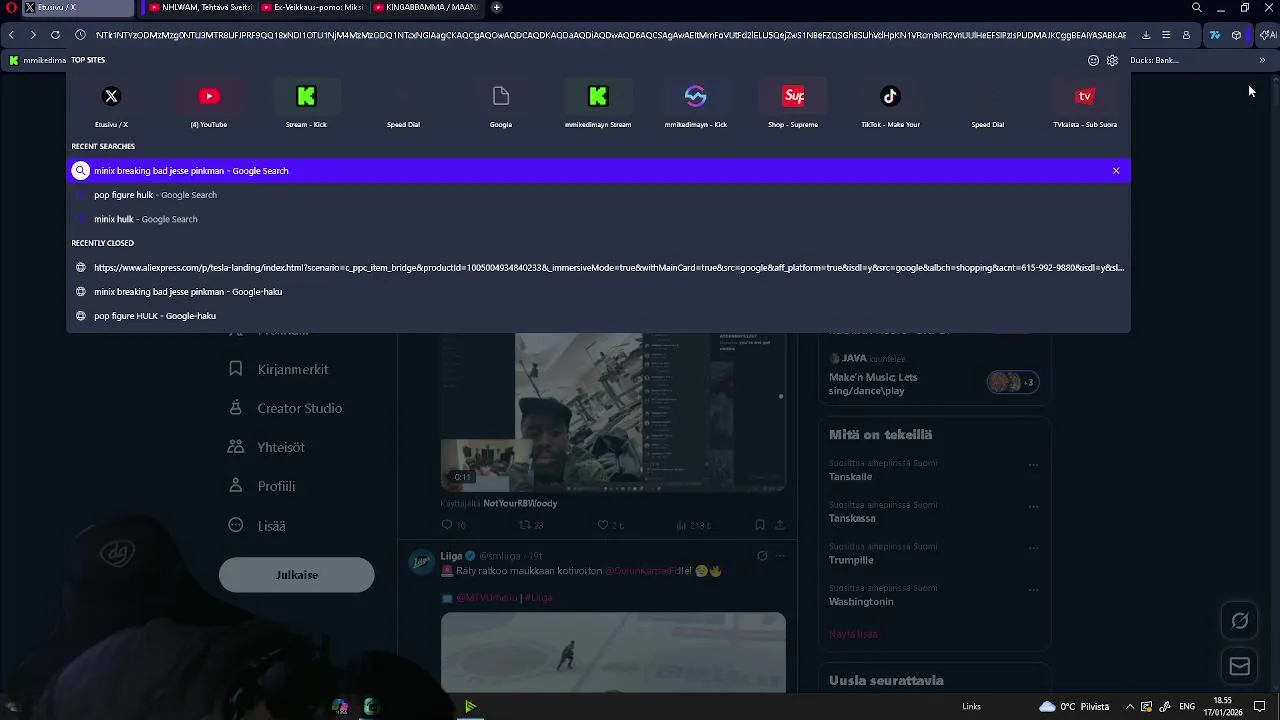The image size is (1280, 720).
Task: Switch to the KINGABBAMMA YouTube tab
Action: click(x=424, y=8)
